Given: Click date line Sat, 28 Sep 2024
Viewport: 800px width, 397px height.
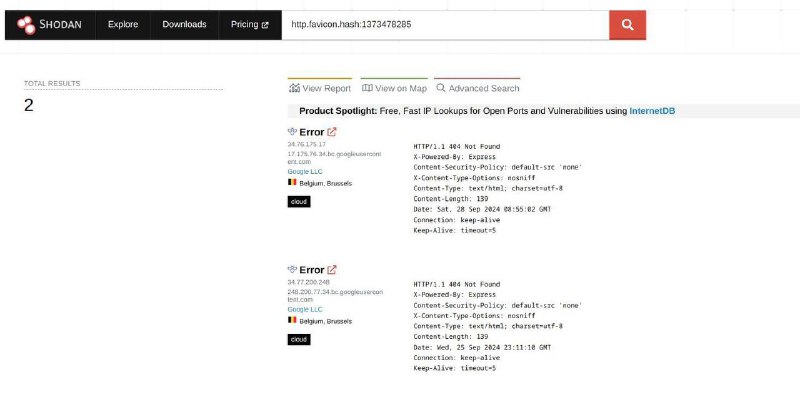Looking at the screenshot, I should click(x=482, y=209).
